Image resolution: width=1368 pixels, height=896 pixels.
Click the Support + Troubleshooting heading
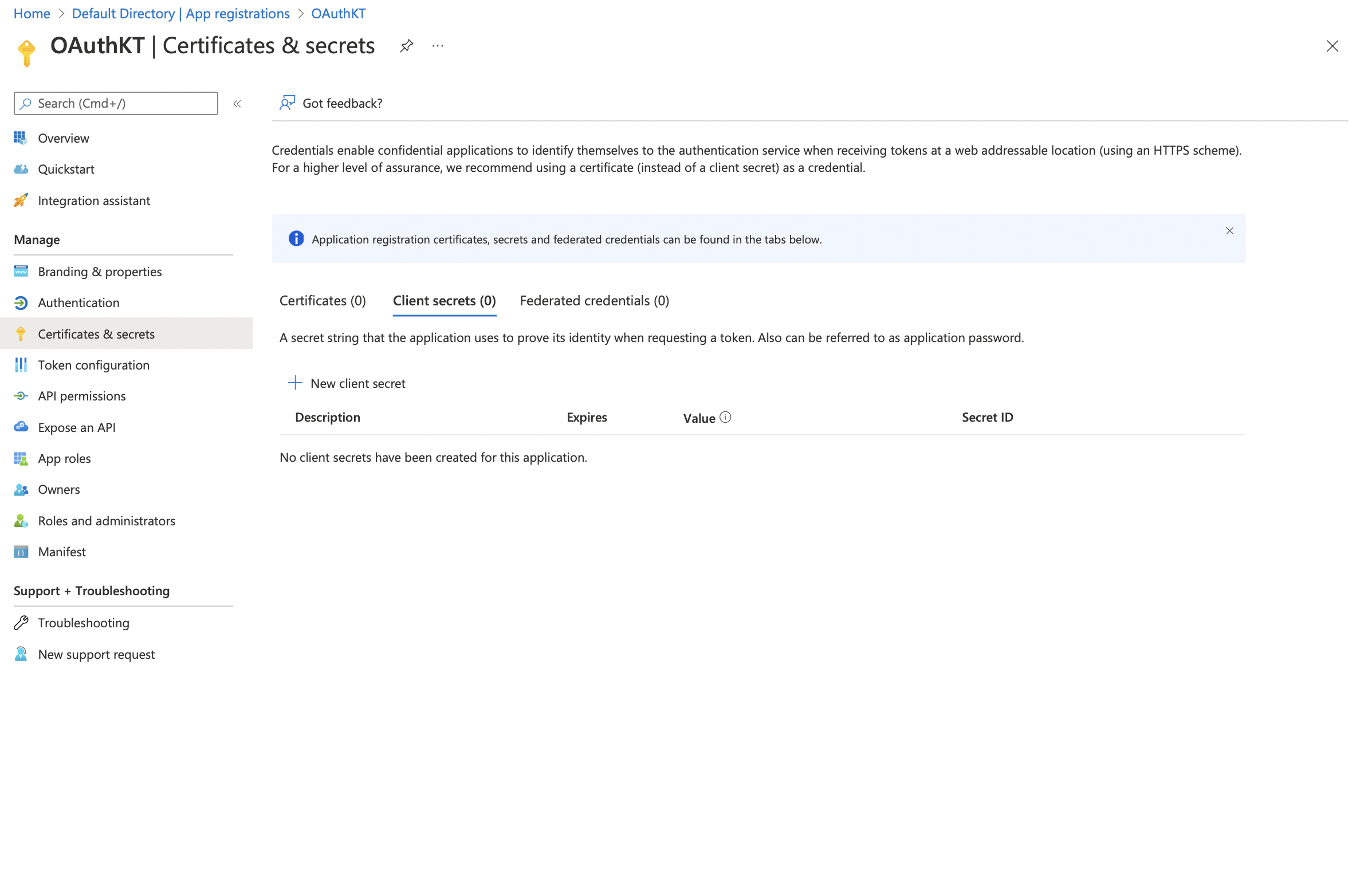[92, 591]
